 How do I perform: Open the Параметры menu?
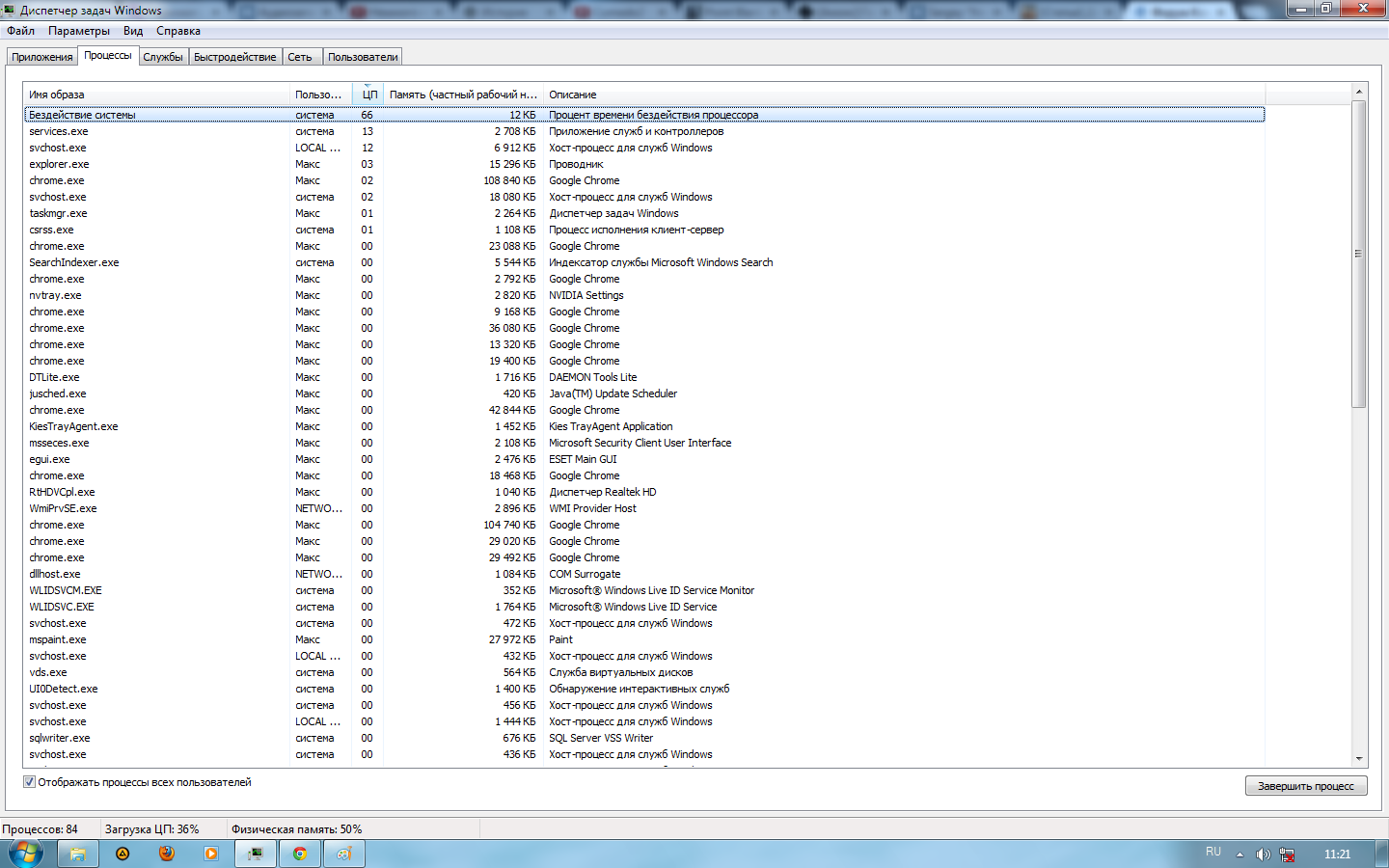coord(79,31)
